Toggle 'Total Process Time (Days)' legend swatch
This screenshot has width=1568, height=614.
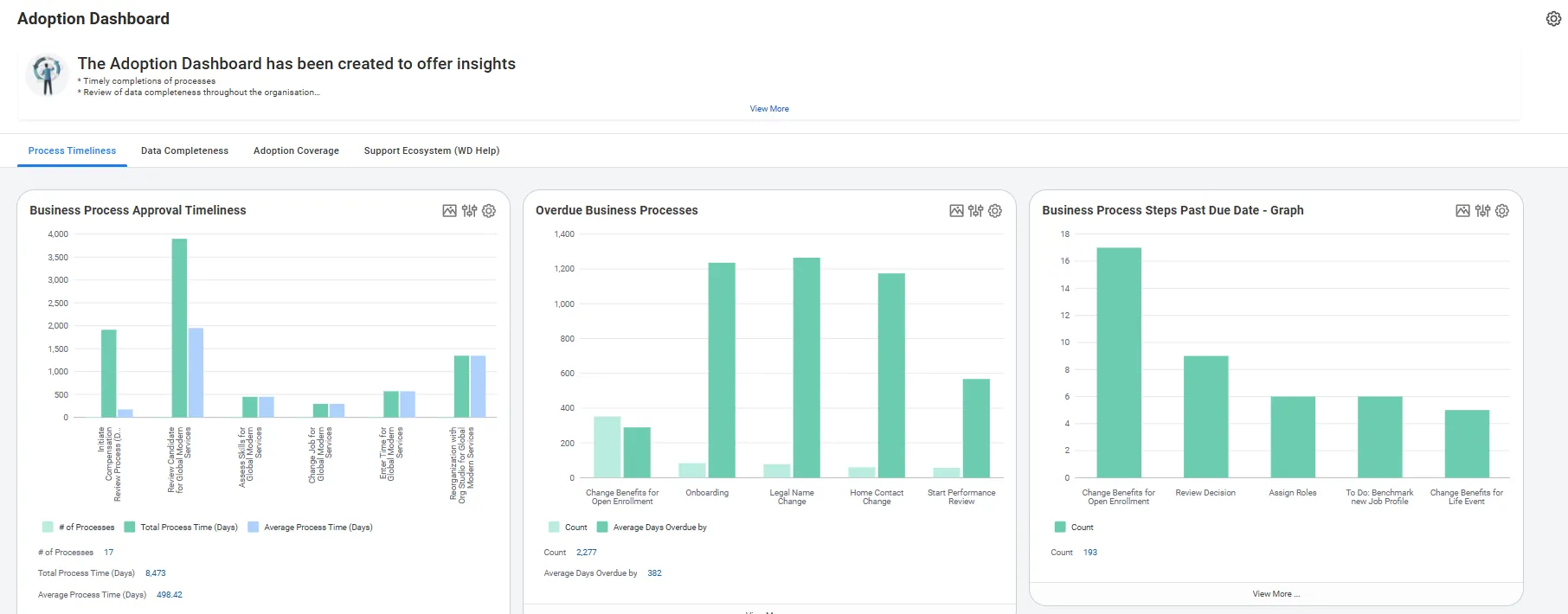point(130,527)
